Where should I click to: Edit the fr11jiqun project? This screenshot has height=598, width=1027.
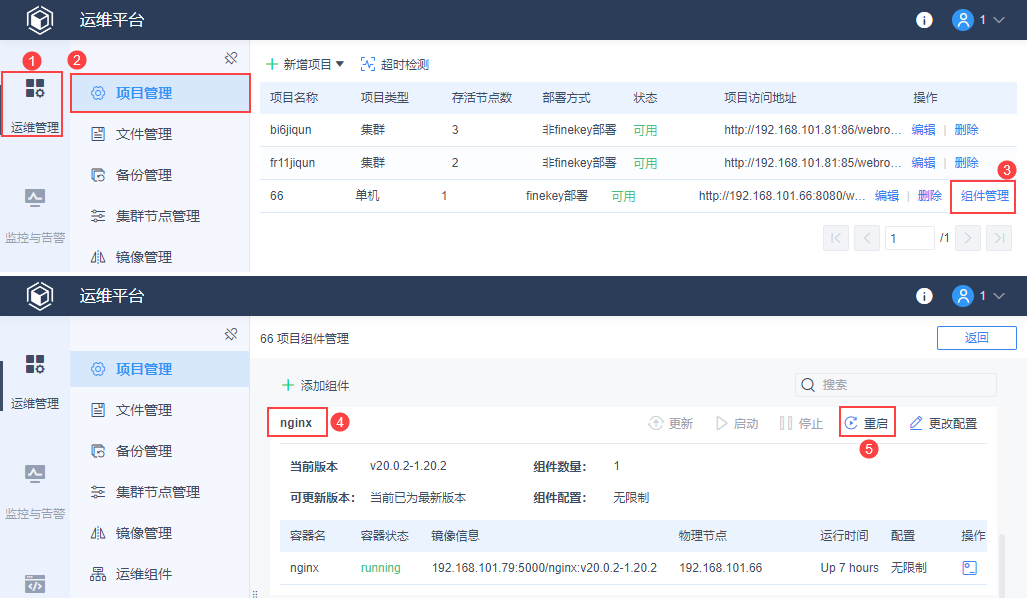923,162
